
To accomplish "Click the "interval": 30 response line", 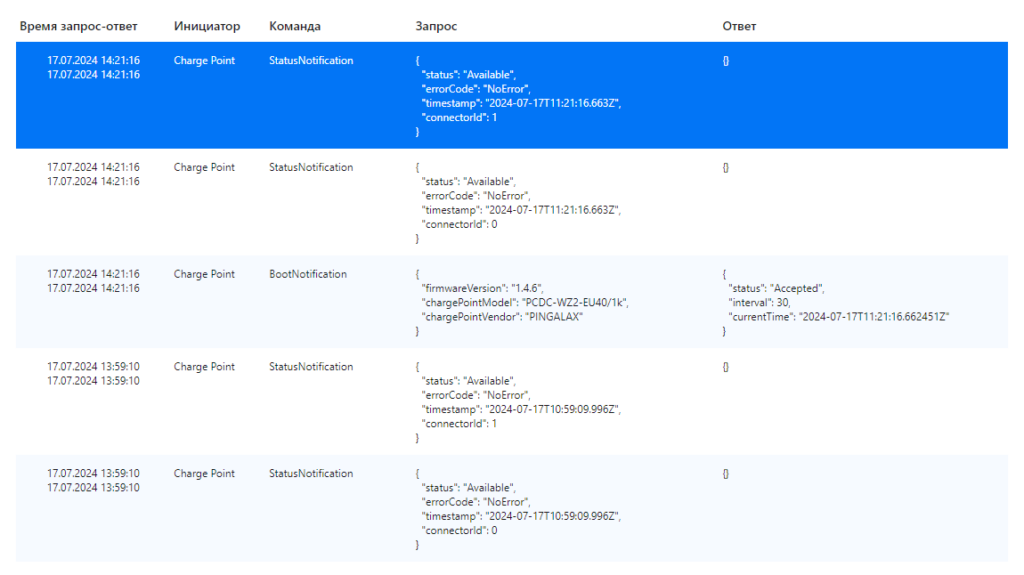I will pyautogui.click(x=761, y=302).
